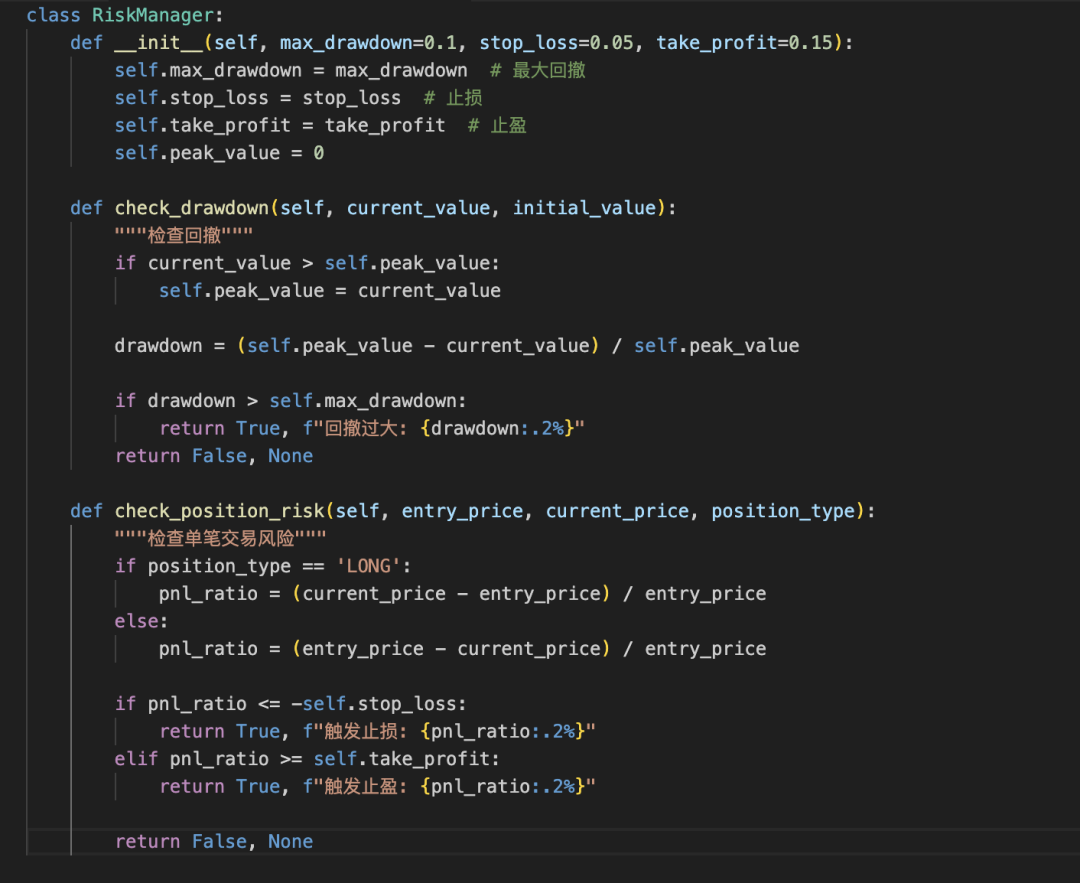
Task: Click the class name RiskManager
Action: (x=153, y=15)
